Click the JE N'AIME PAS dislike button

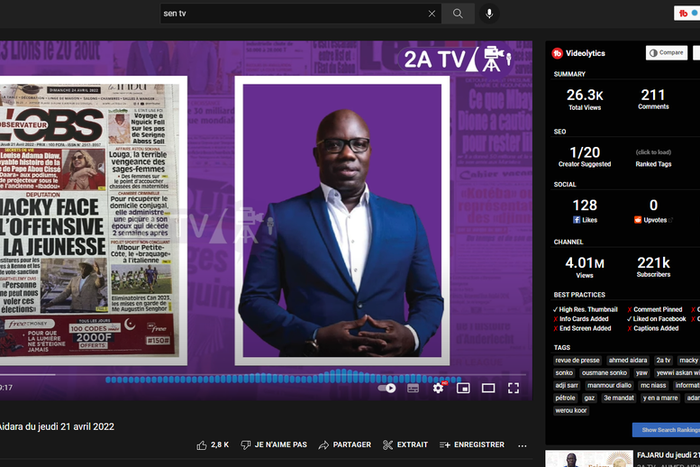click(x=274, y=445)
